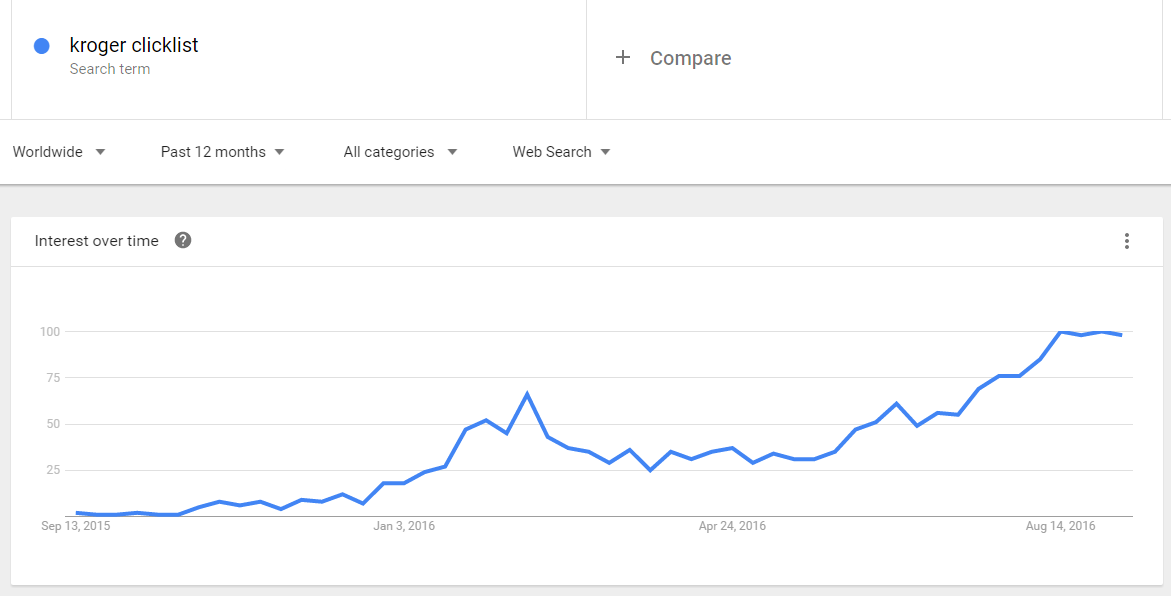Click the 50 value on the y-axis
Image resolution: width=1171 pixels, height=596 pixels.
click(x=53, y=424)
